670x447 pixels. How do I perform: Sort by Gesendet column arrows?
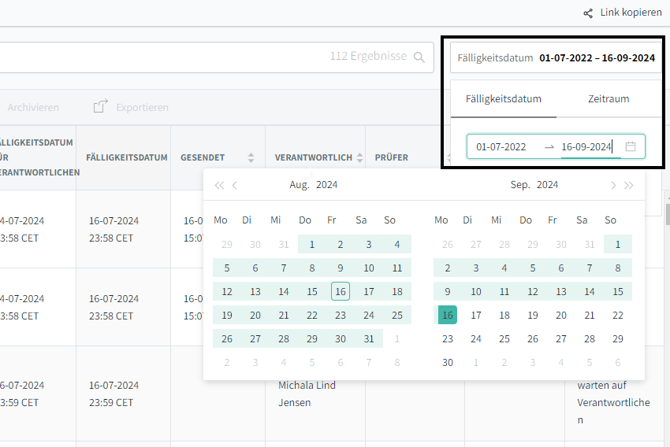pyautogui.click(x=251, y=158)
